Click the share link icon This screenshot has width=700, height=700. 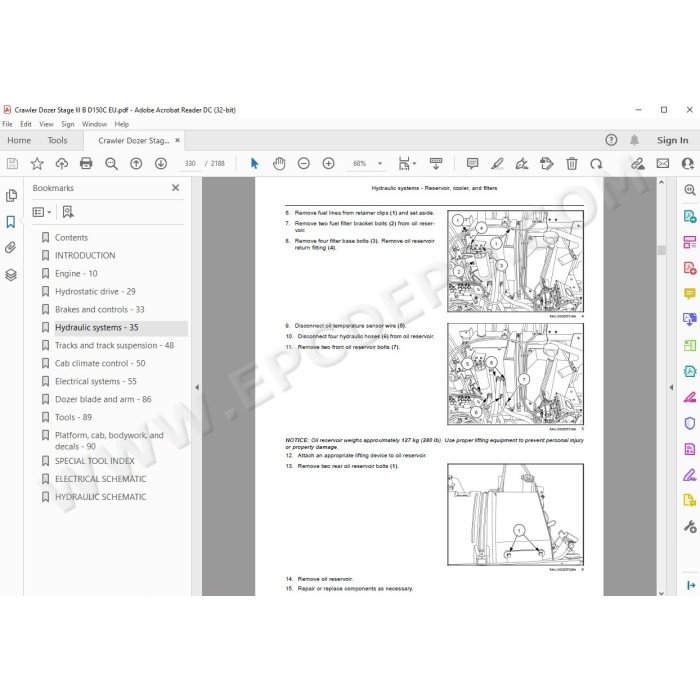638,164
